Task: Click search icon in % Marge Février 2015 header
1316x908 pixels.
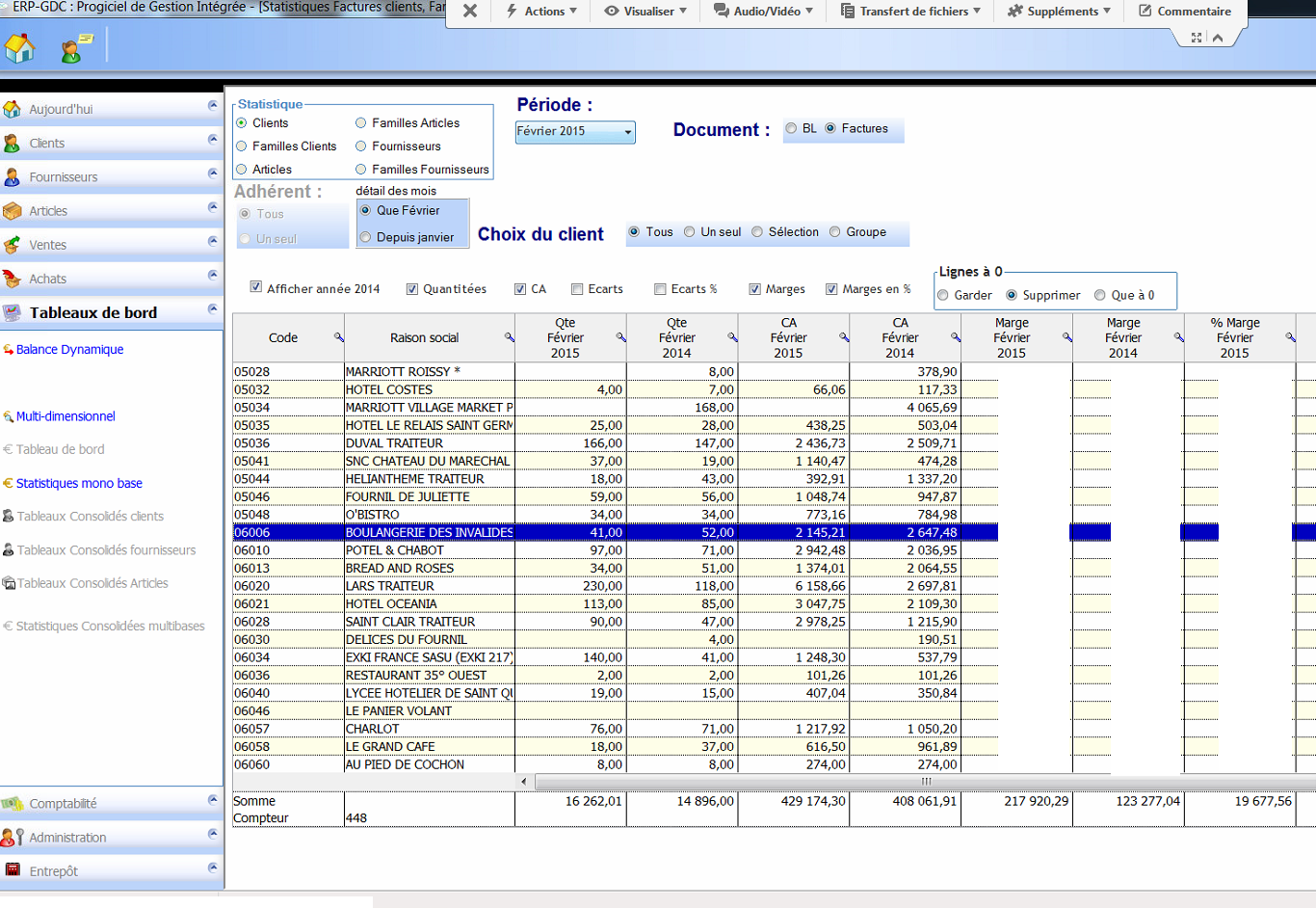Action: coord(1290,336)
